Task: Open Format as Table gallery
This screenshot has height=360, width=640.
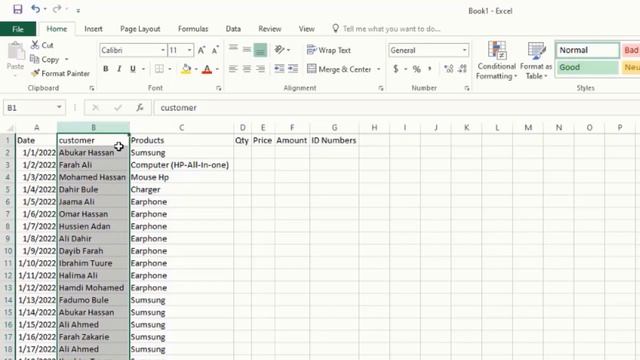Action: 536,60
